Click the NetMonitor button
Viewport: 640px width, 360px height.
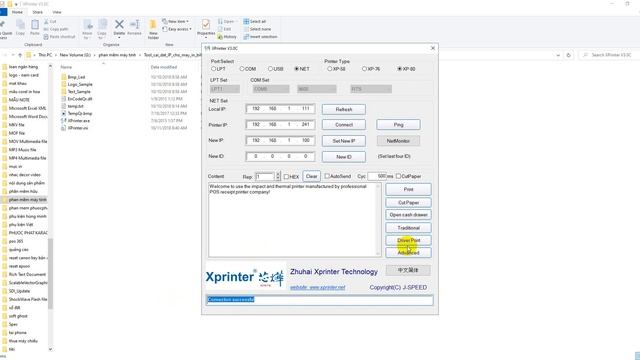398,141
